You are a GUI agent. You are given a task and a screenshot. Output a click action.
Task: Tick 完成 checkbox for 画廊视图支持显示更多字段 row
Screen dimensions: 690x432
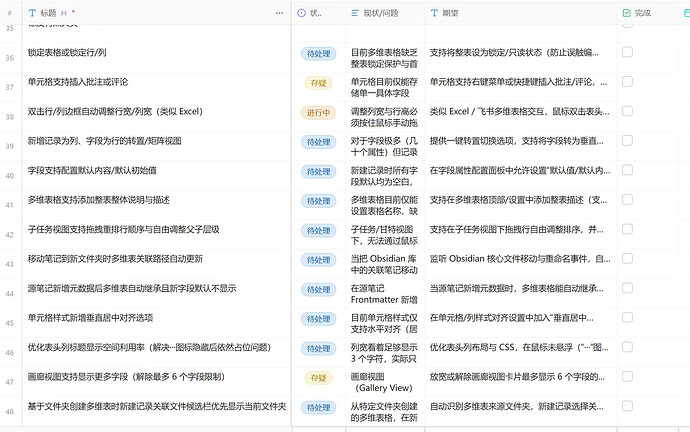(x=628, y=377)
